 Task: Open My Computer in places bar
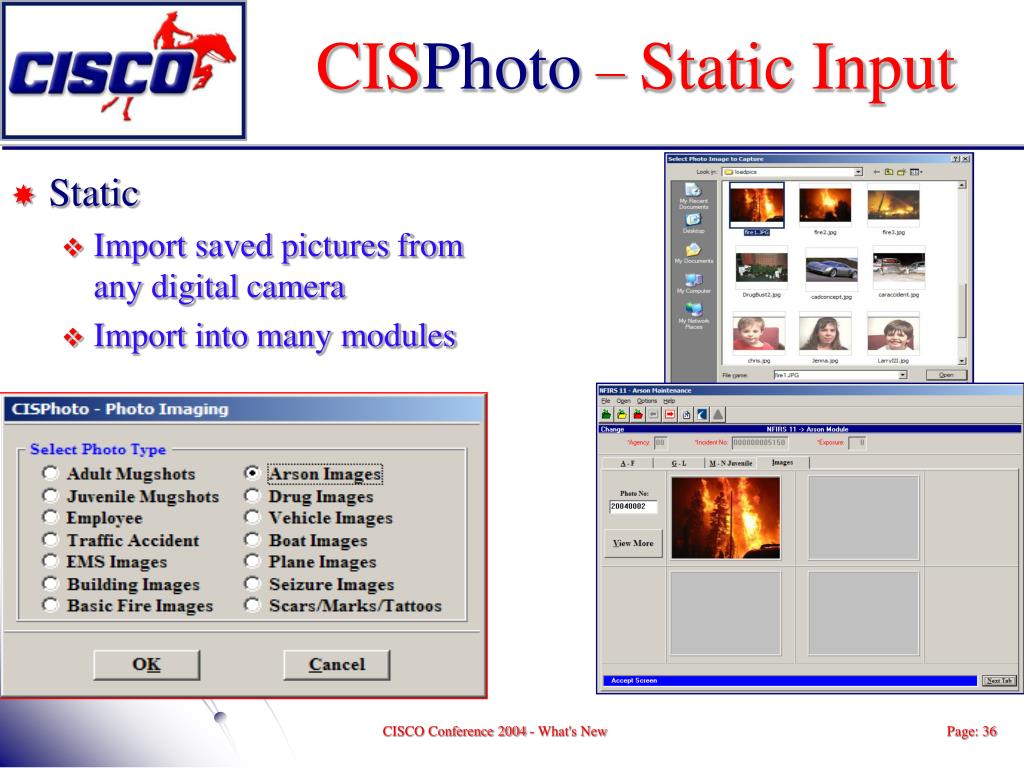coord(694,283)
